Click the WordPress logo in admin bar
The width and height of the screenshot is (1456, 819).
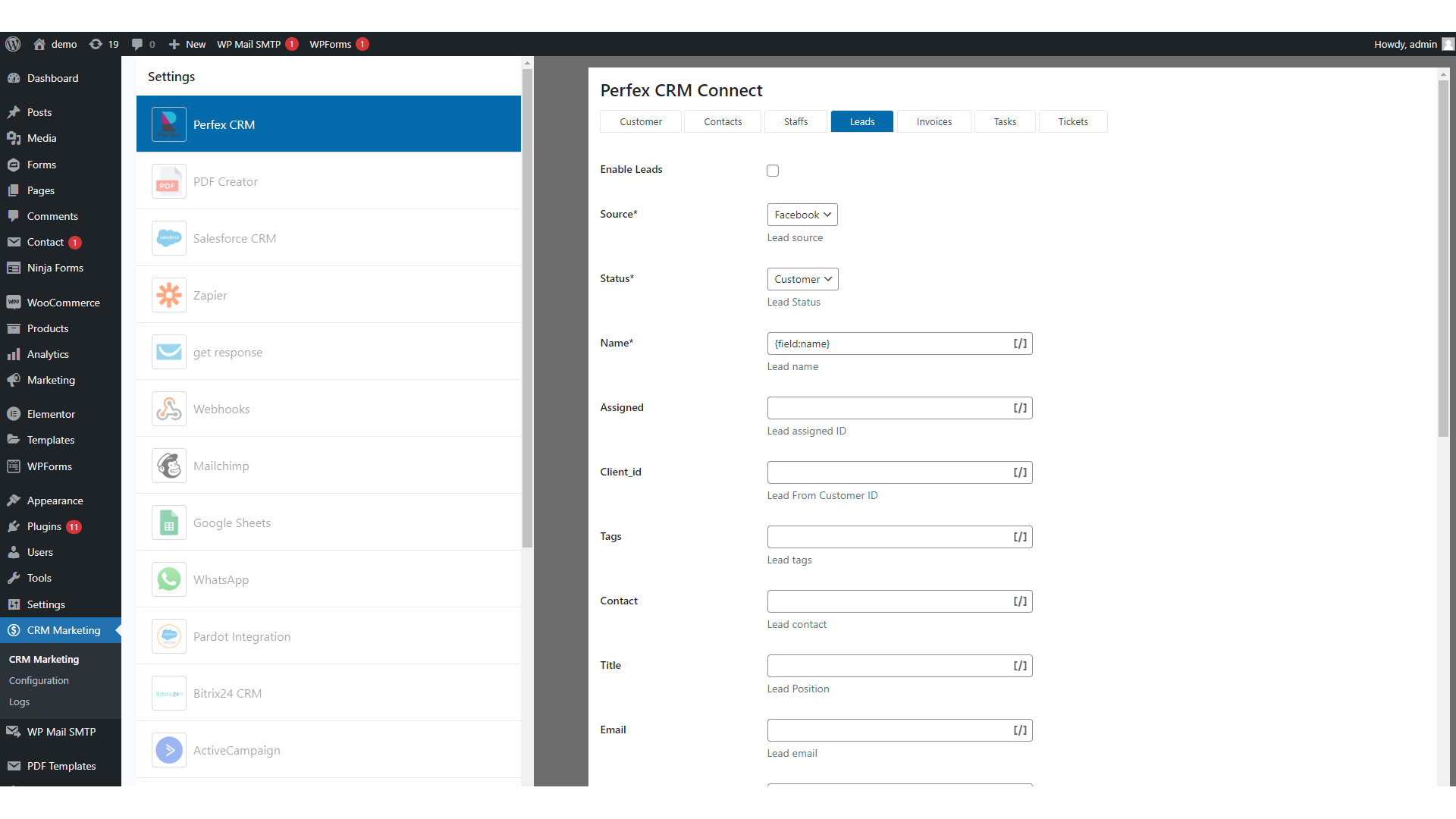tap(13, 44)
